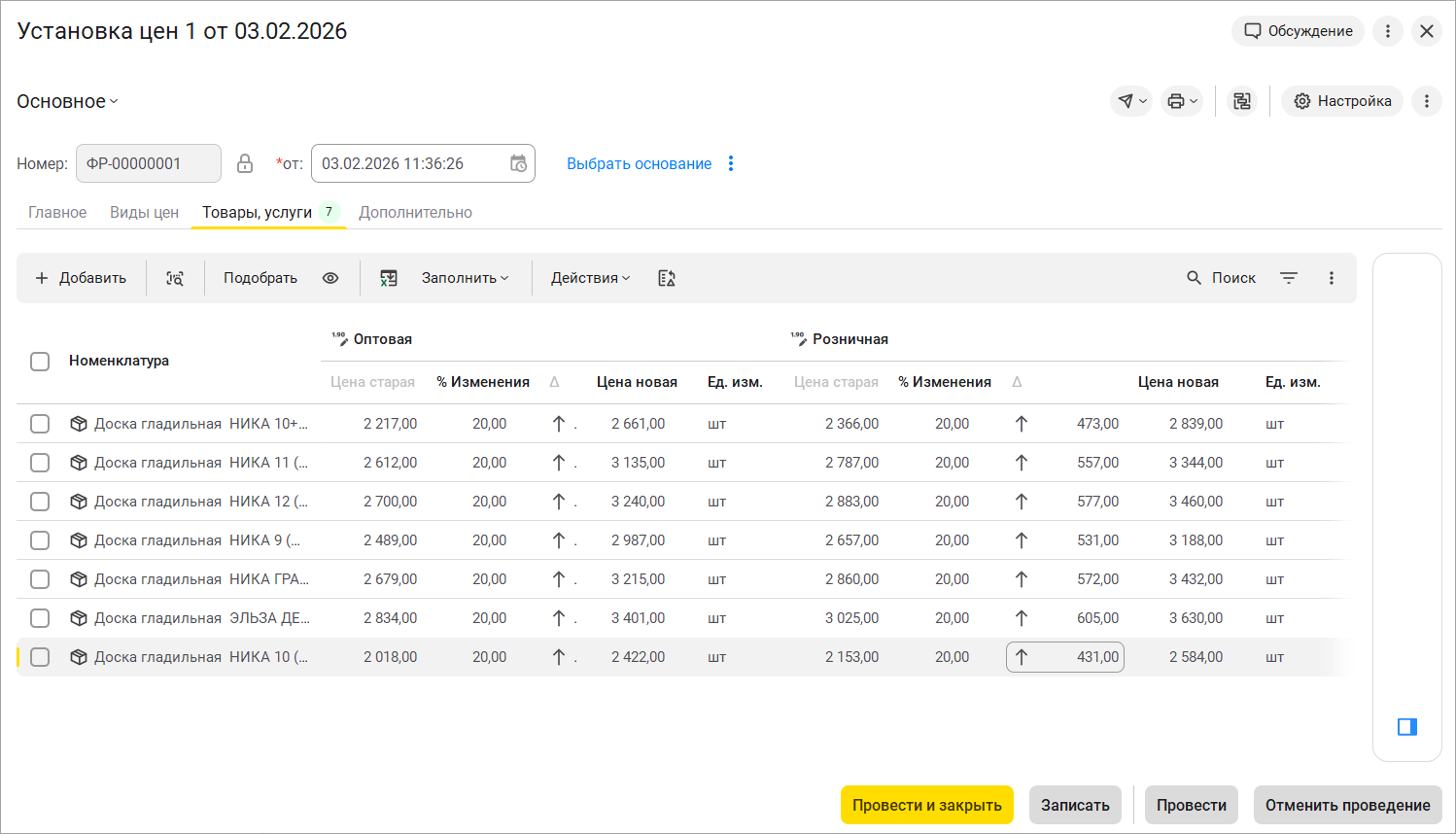Tick checkbox for Доска гладильная ЭЛЬЗА row

pos(40,618)
